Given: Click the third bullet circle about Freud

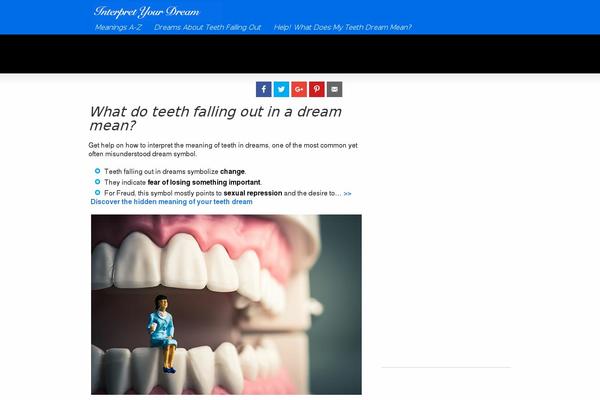Looking at the screenshot, I should tap(98, 192).
